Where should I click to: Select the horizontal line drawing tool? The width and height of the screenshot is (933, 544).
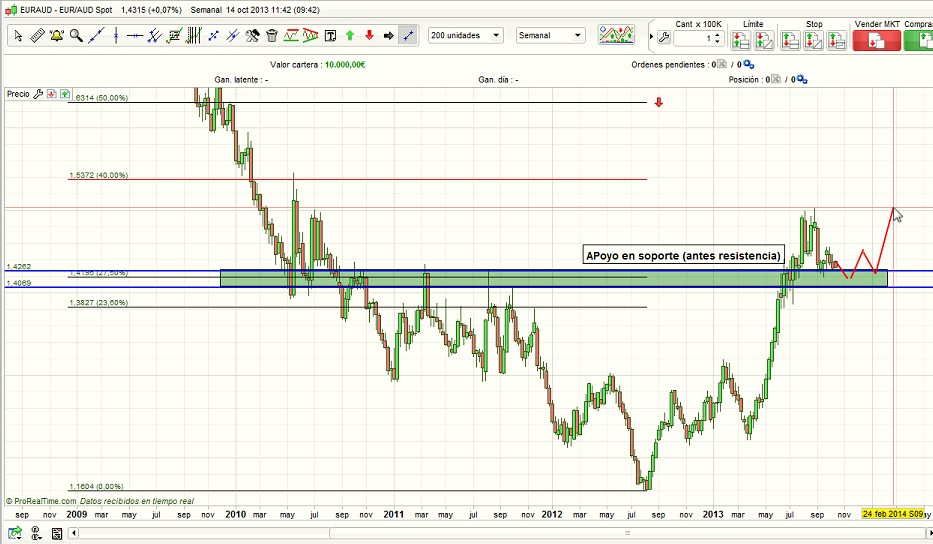click(x=135, y=36)
